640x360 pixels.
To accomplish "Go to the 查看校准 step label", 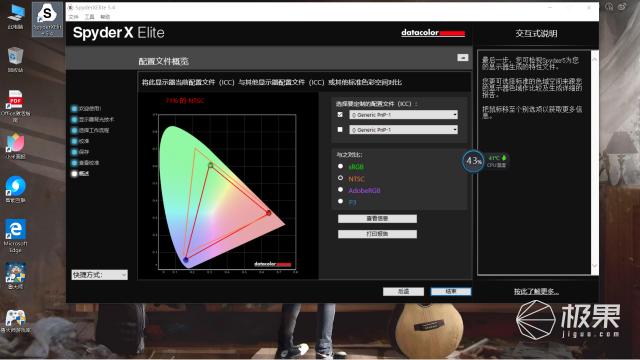I will tap(89, 163).
